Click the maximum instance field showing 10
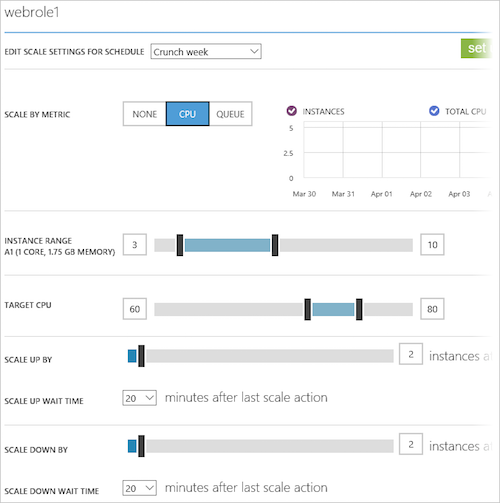 point(432,245)
